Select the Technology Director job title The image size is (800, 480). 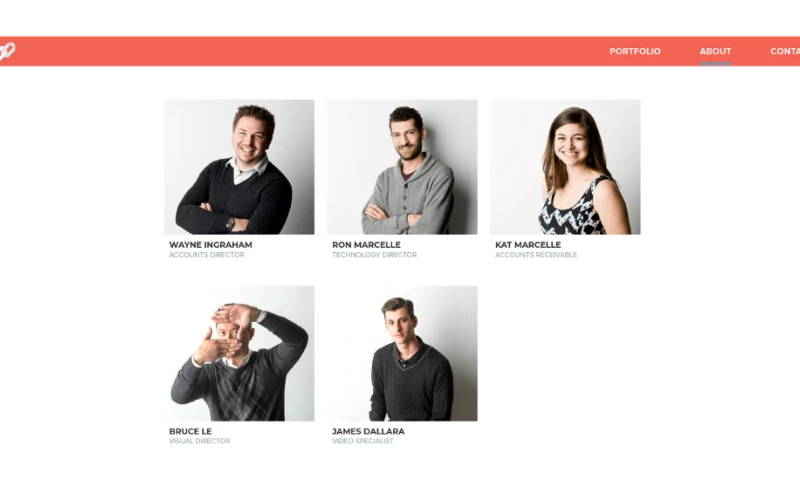pyautogui.click(x=374, y=255)
